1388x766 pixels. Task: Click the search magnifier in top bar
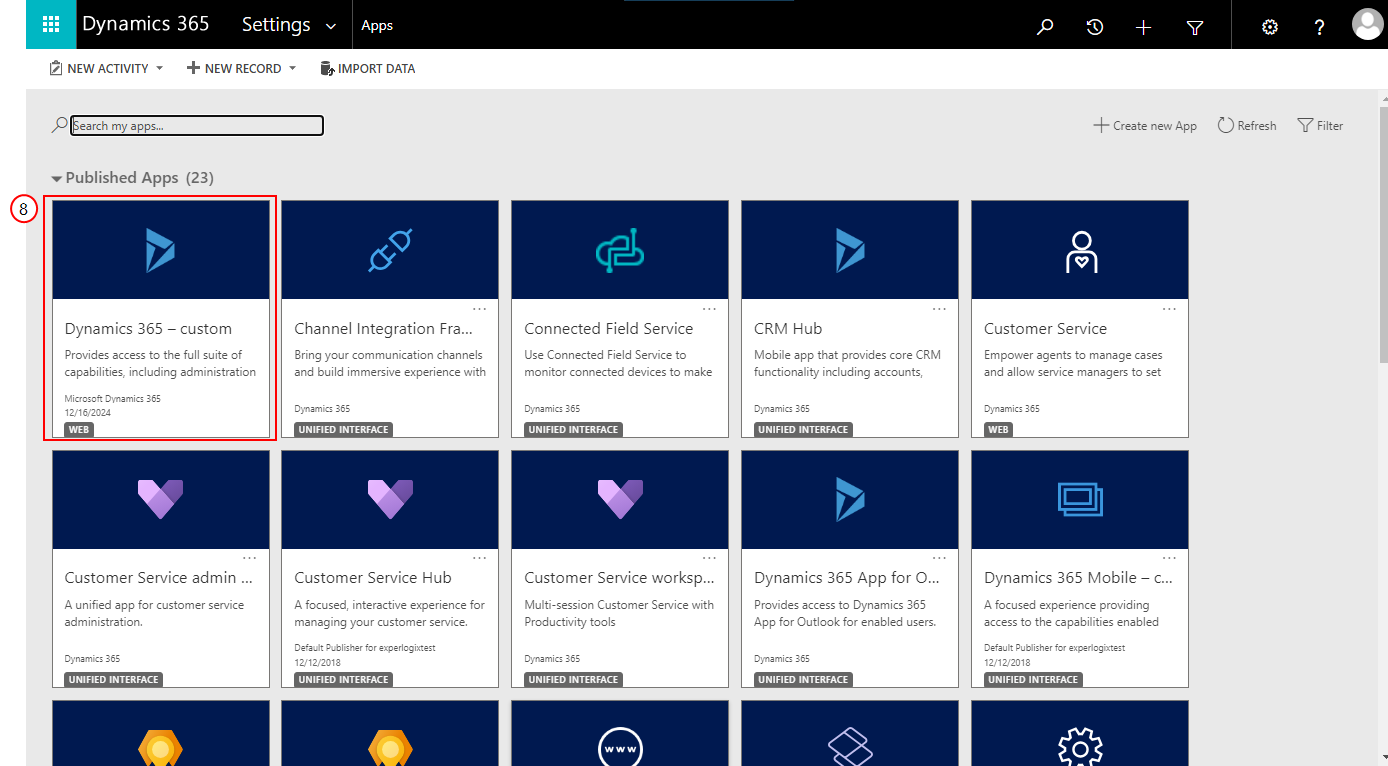click(1045, 27)
